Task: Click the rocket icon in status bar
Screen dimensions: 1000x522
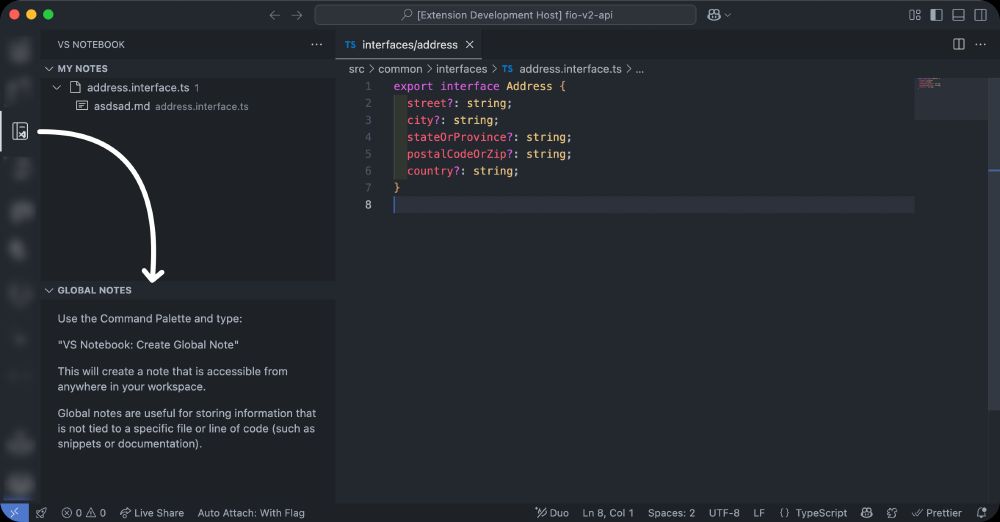Action: [41, 512]
